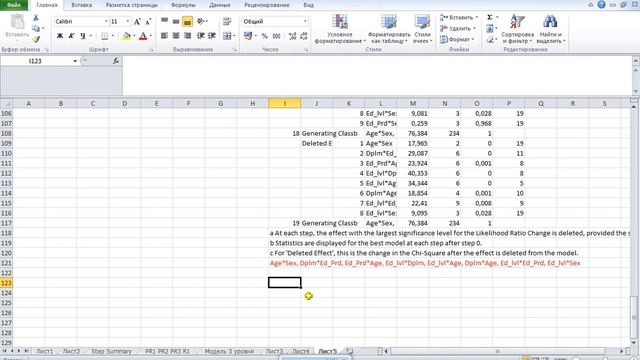Click the cell borders icon
This screenshot has height=360, width=640.
[105, 36]
